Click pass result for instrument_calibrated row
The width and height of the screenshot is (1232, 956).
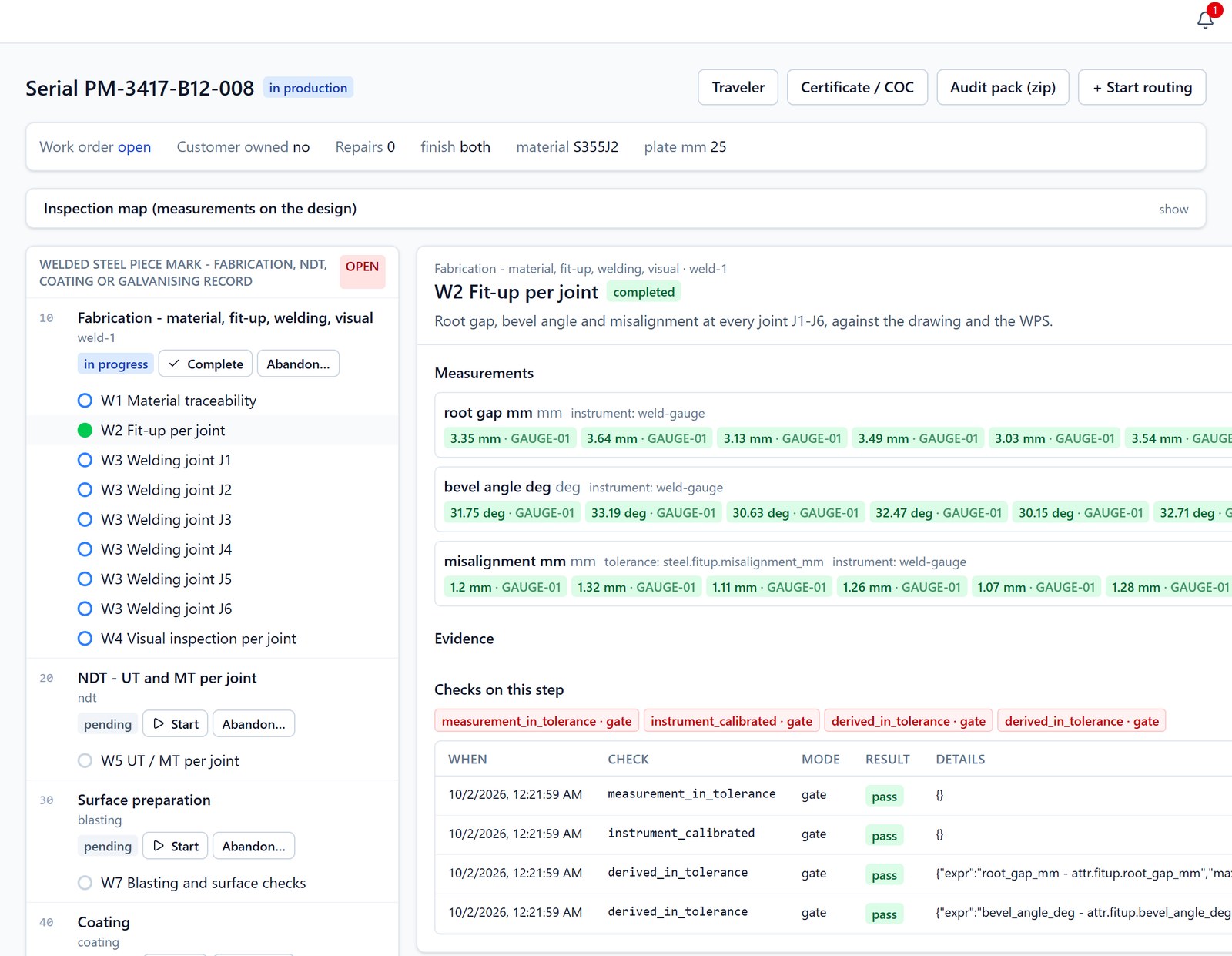[x=884, y=836]
